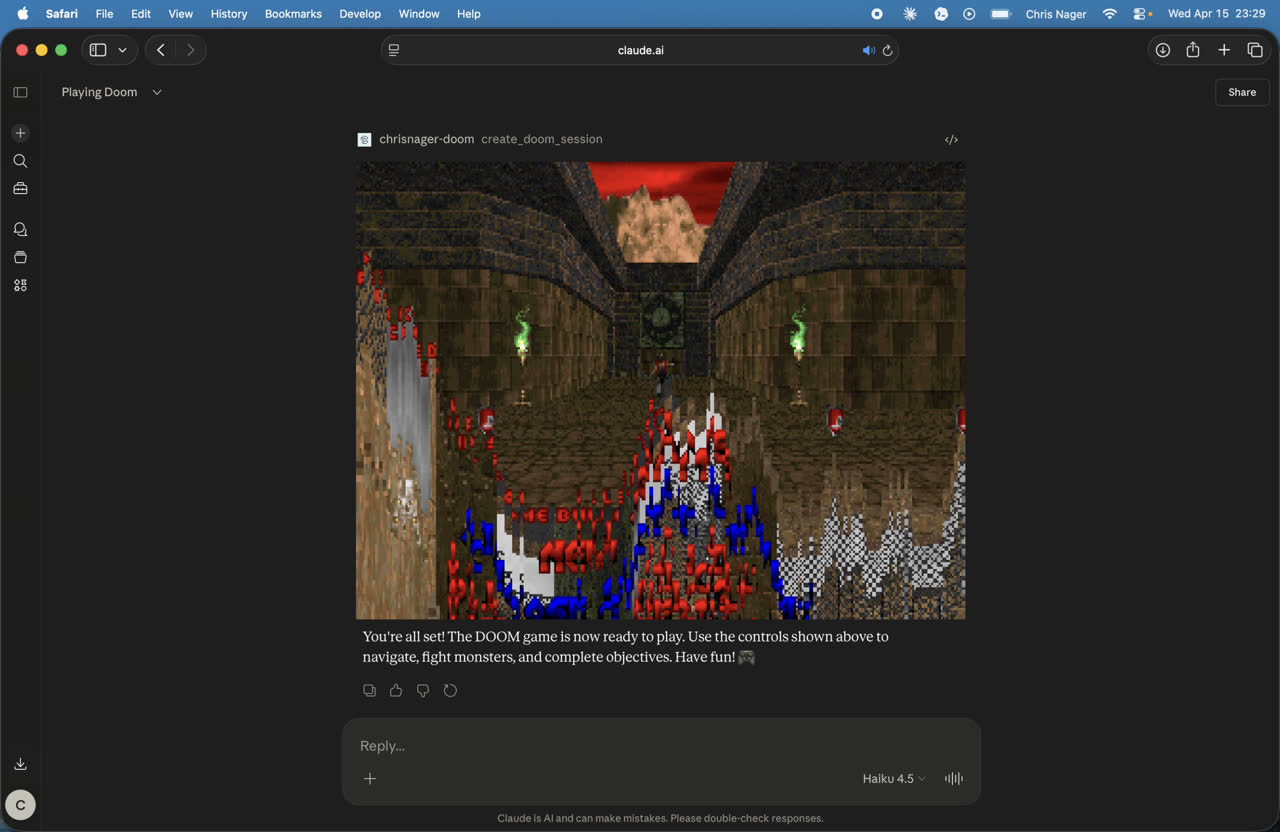Start voice dictation in the reply box
The image size is (1280, 832).
953,778
